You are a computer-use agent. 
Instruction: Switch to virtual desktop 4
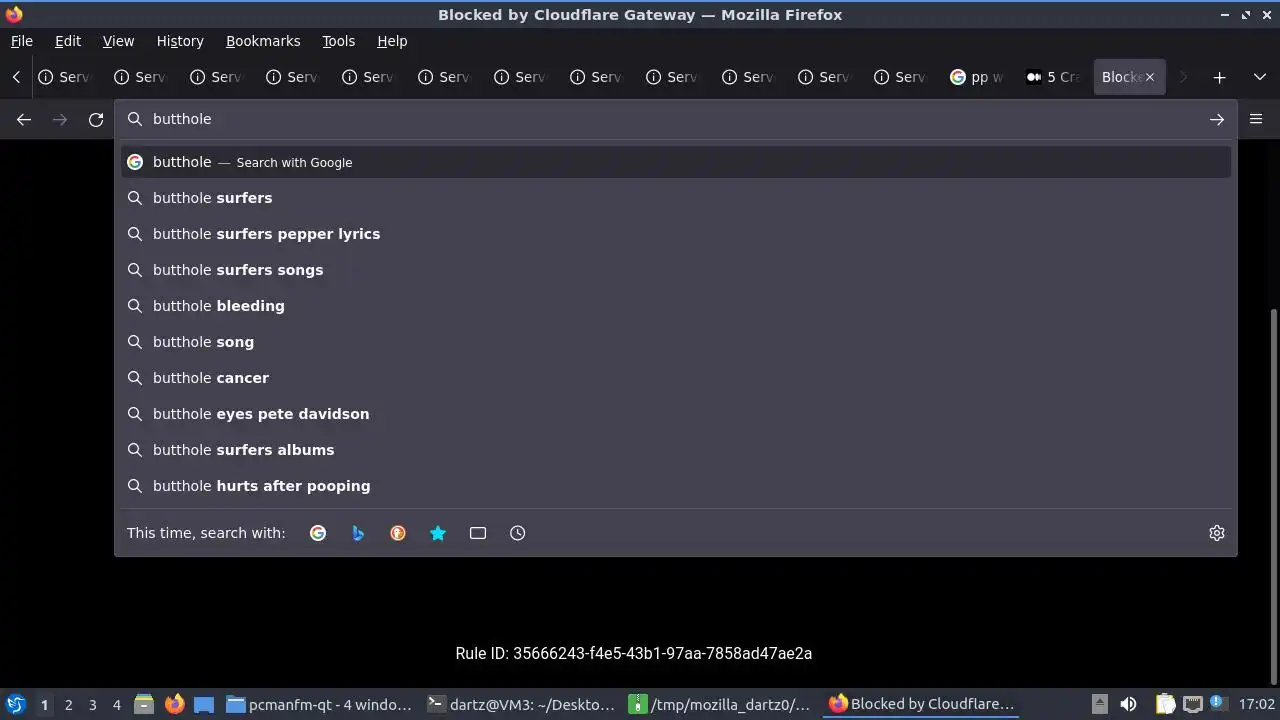point(116,705)
